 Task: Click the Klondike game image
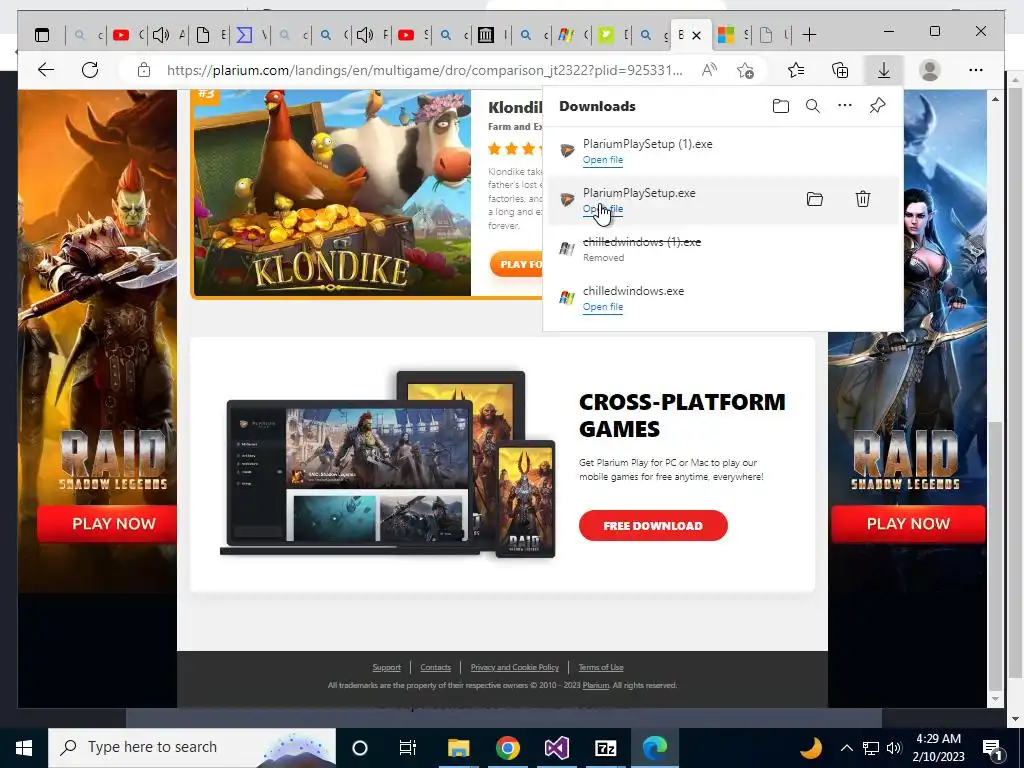click(x=332, y=193)
